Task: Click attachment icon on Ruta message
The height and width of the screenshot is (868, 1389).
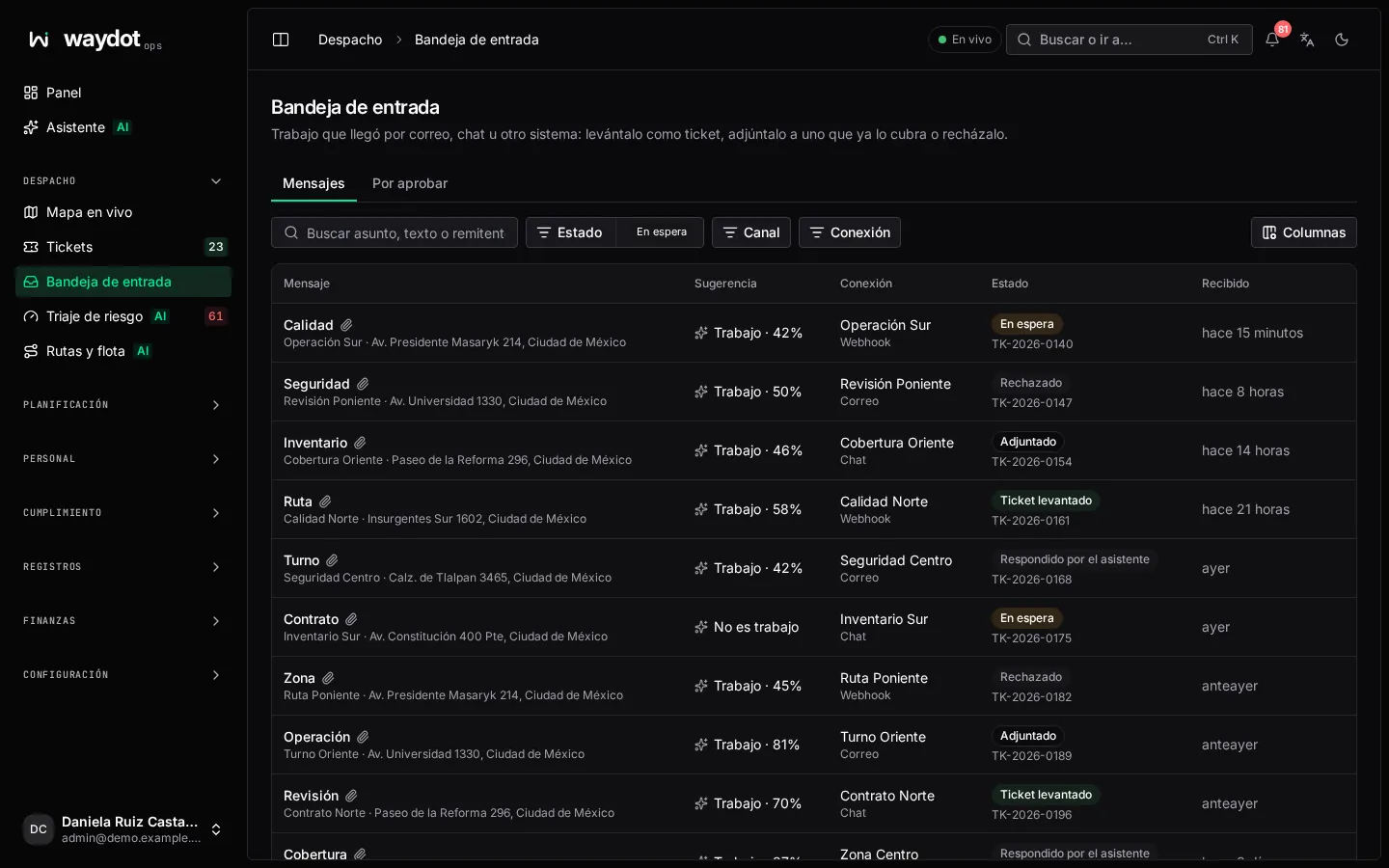Action: [325, 502]
